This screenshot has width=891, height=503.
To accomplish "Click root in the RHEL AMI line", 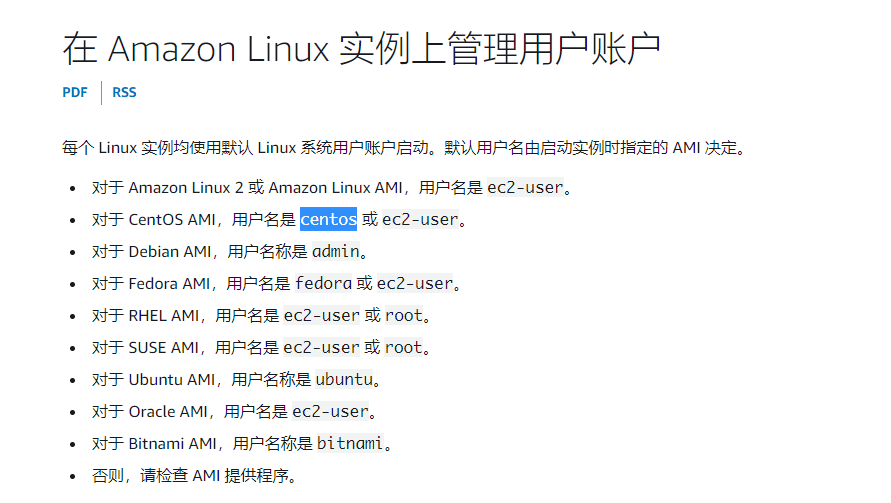I will pos(404,315).
